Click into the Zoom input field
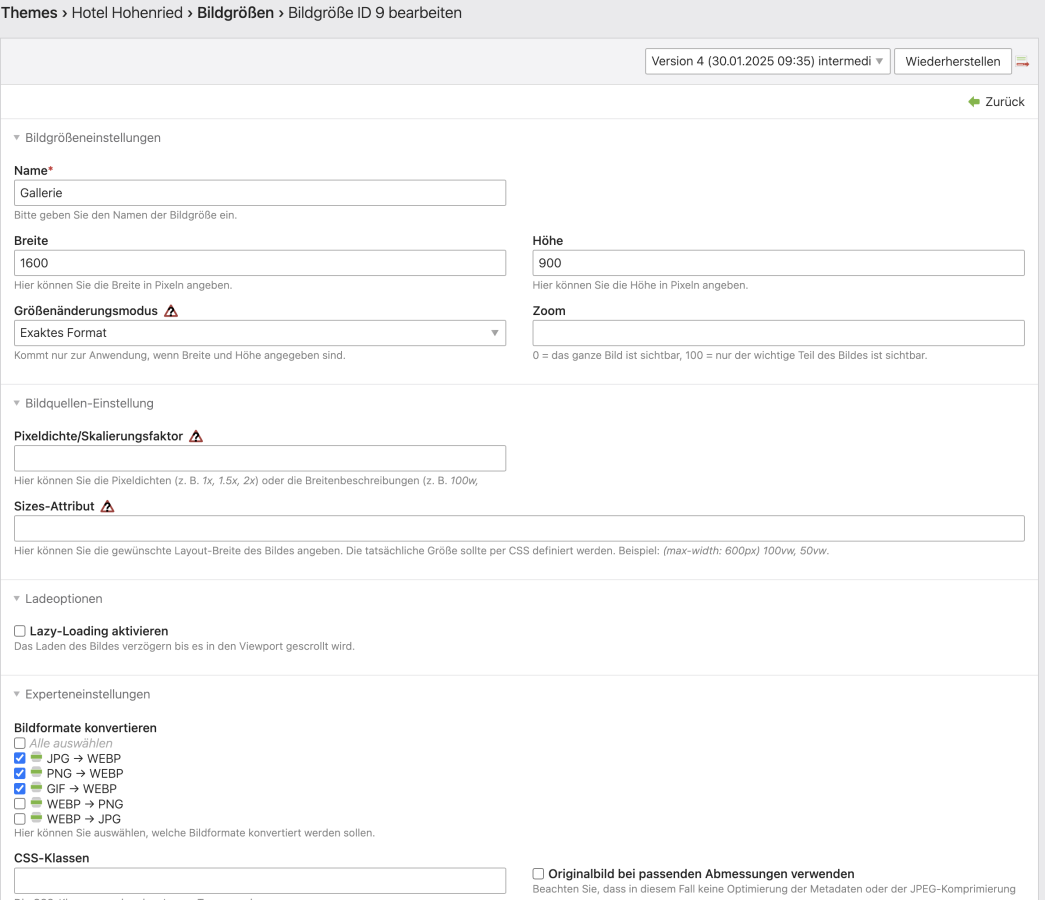Viewport: 1045px width, 900px height. tap(778, 333)
